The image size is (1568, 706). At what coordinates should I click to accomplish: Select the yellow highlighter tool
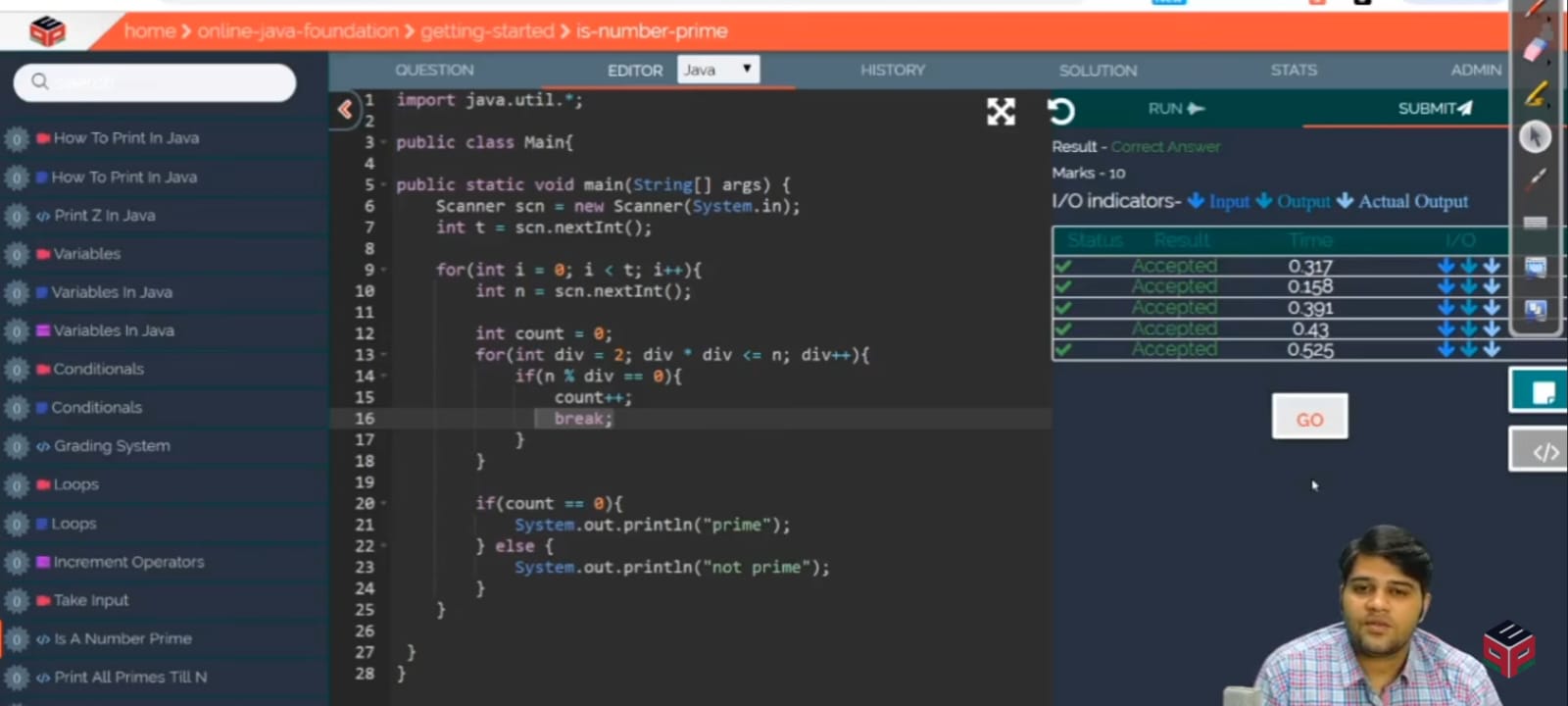point(1535,93)
